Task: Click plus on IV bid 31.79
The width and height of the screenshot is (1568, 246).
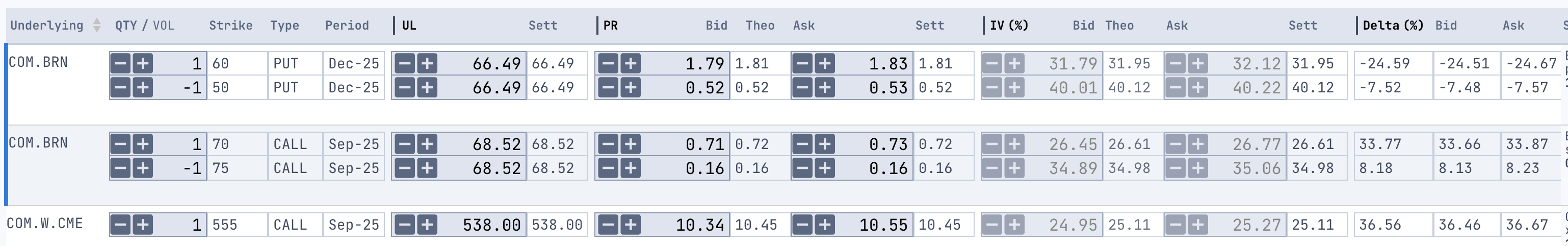Action: tap(1014, 63)
